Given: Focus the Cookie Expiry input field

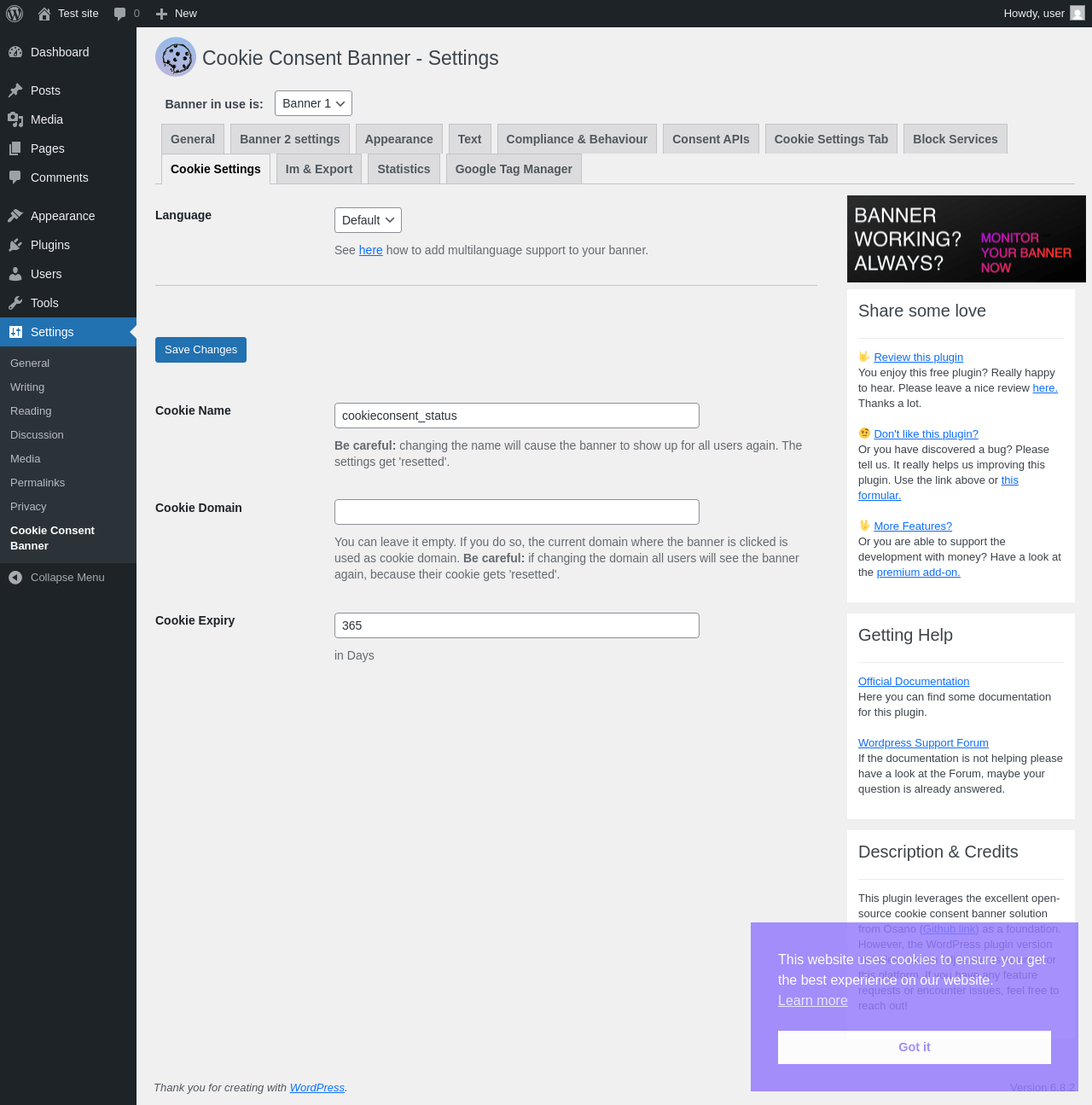Looking at the screenshot, I should 517,625.
